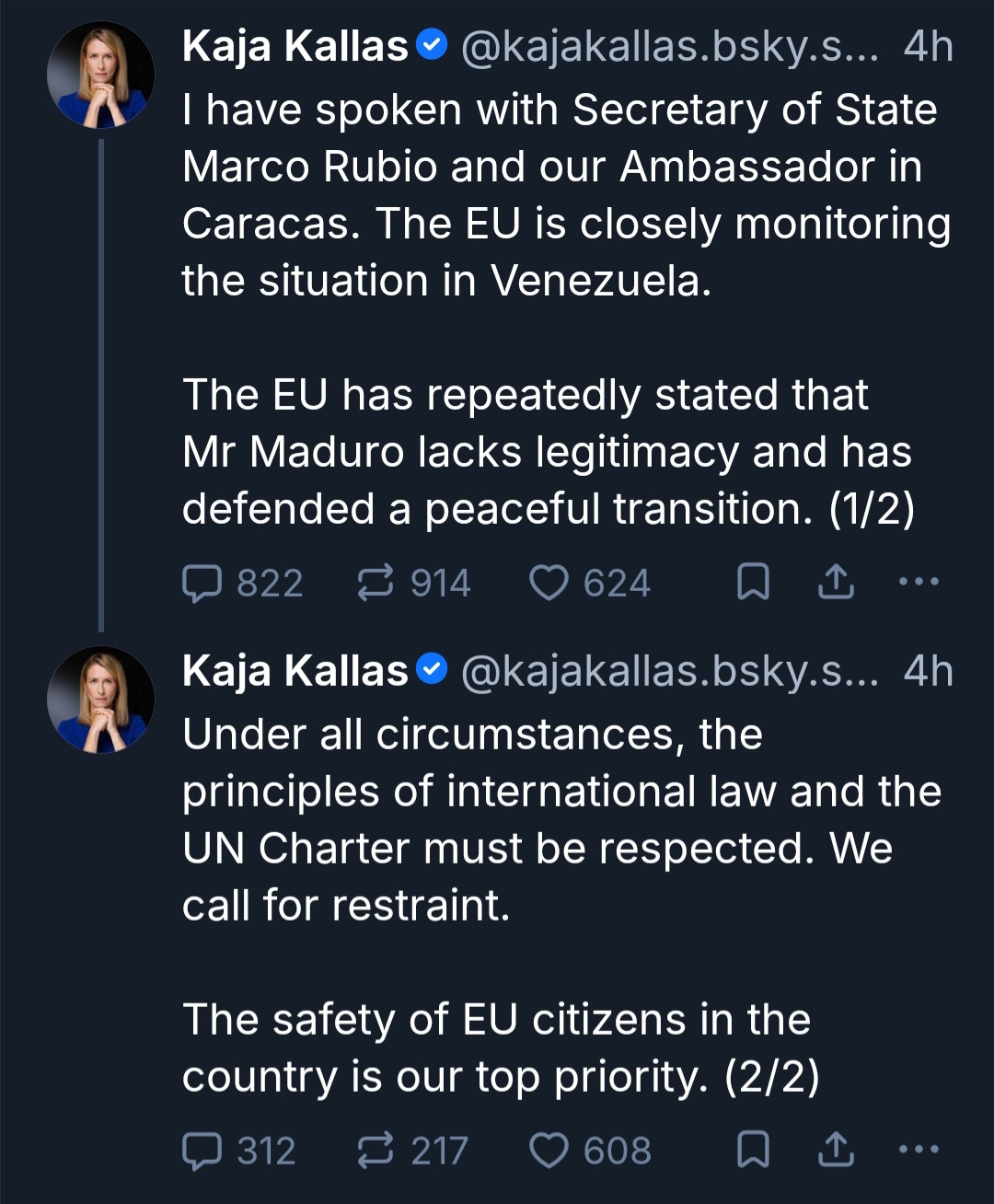Screen dimensions: 994x1204
Task: Click the 4h timestamp on first post
Action: click(x=928, y=47)
